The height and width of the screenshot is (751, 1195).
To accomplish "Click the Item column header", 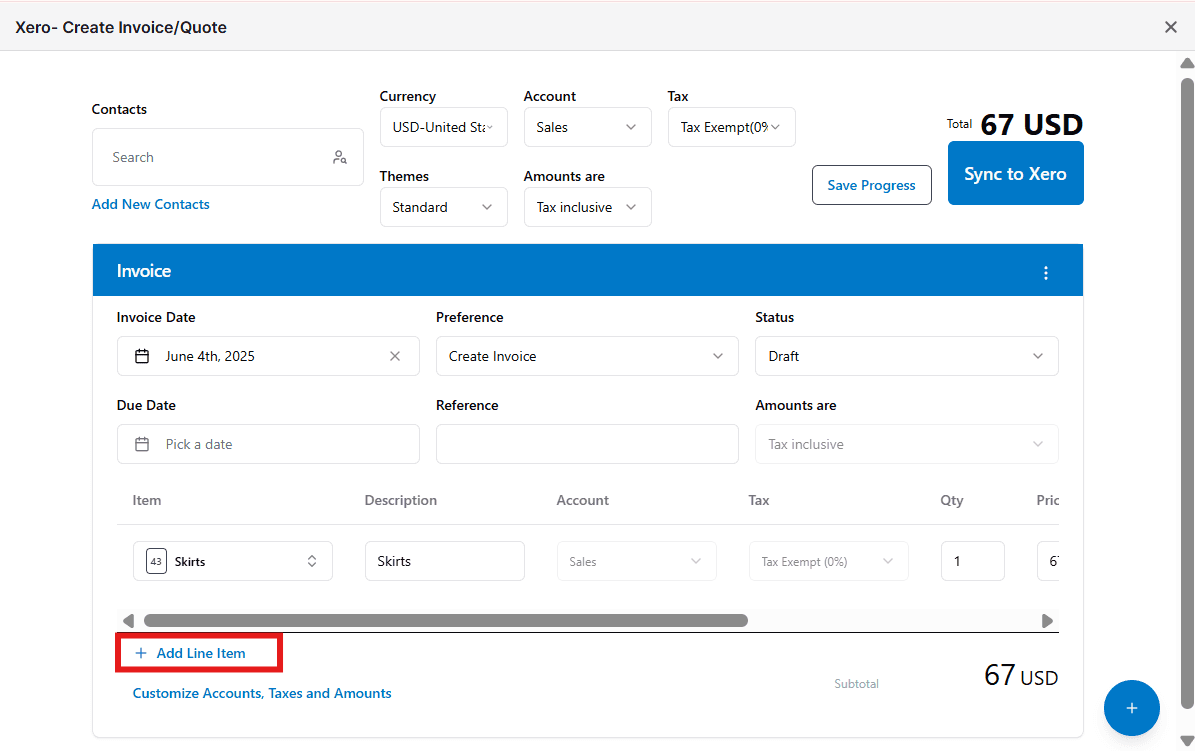I will pos(146,500).
